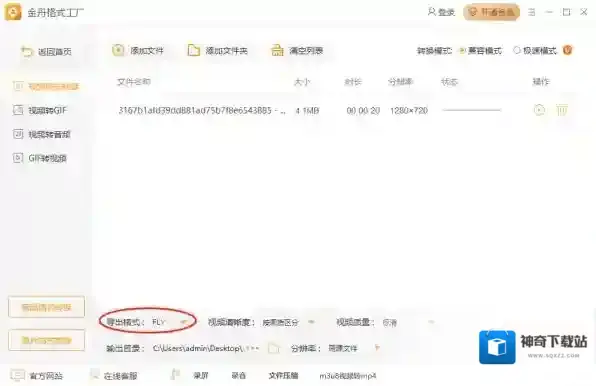Click the 录音 audio recording shortcut
Image resolution: width=596 pixels, height=386 pixels.
point(238,376)
